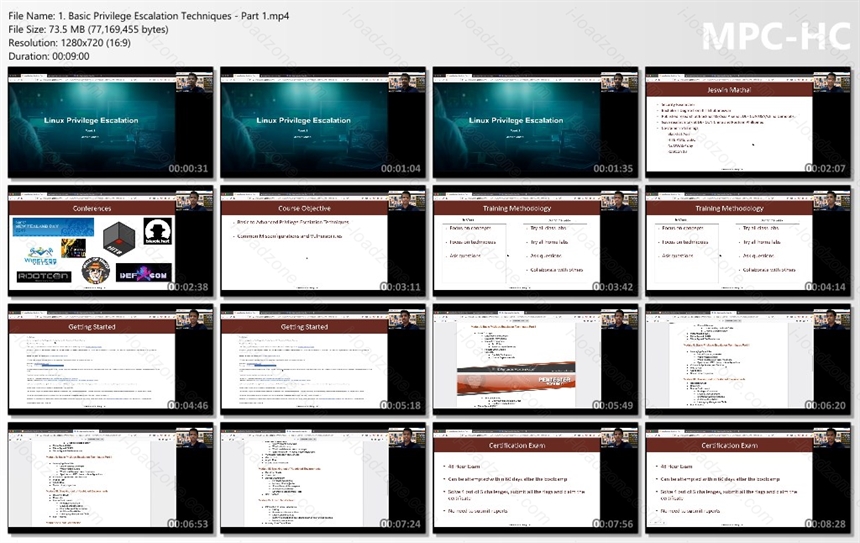Screen dimensions: 860x543
Task: Open Getting Started thumbnail at 00:04:46
Action: [110, 360]
